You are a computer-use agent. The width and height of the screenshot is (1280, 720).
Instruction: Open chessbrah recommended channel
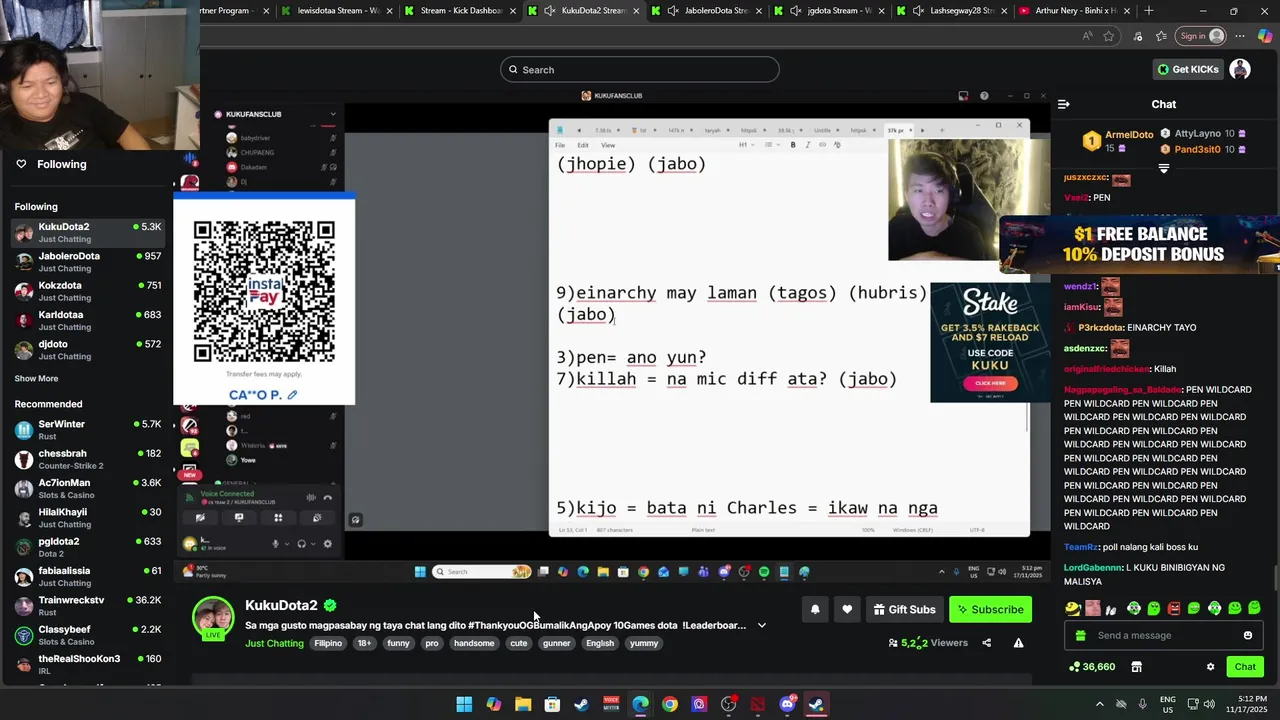(88, 460)
